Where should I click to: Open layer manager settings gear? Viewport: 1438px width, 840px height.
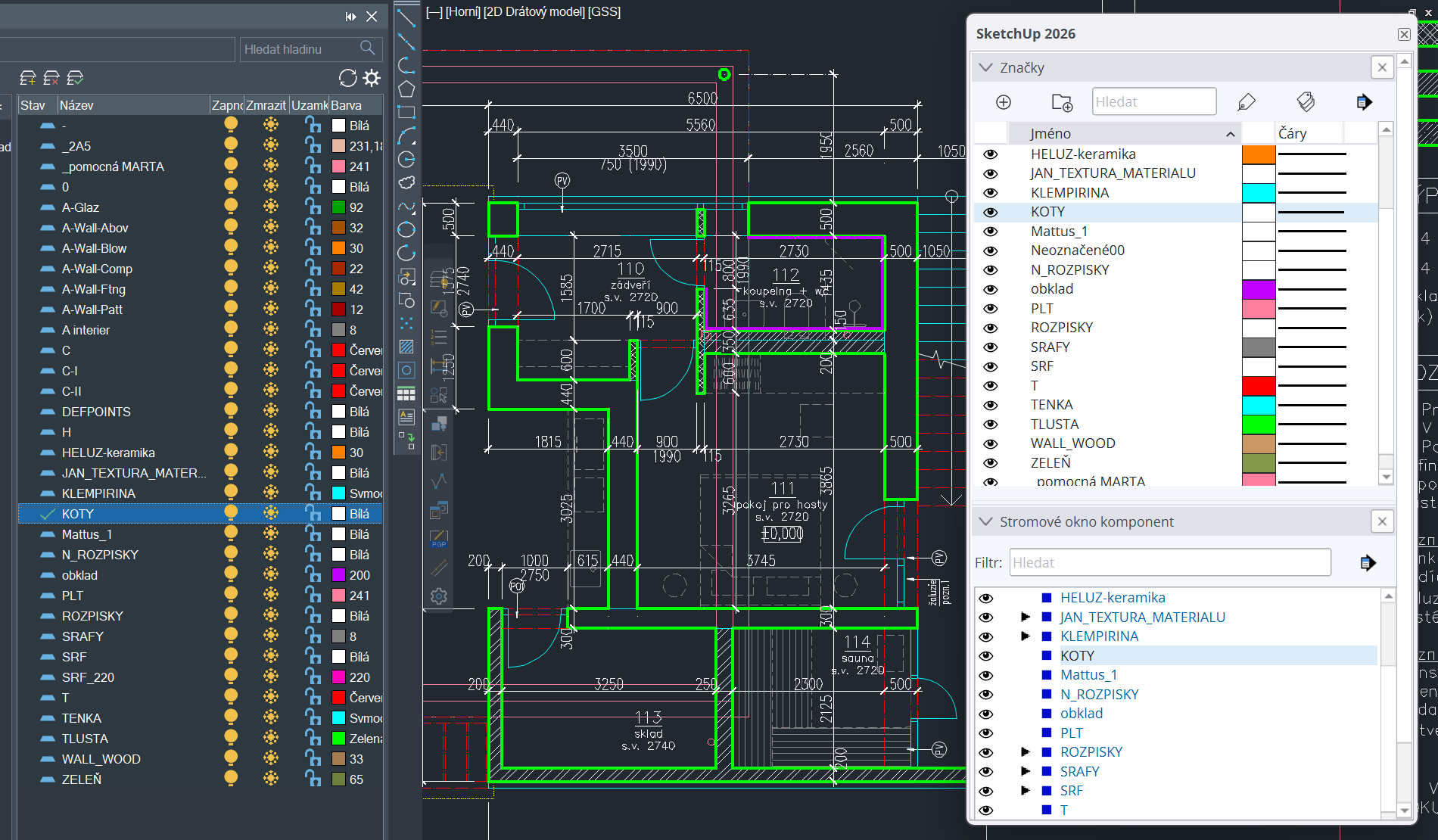point(372,78)
